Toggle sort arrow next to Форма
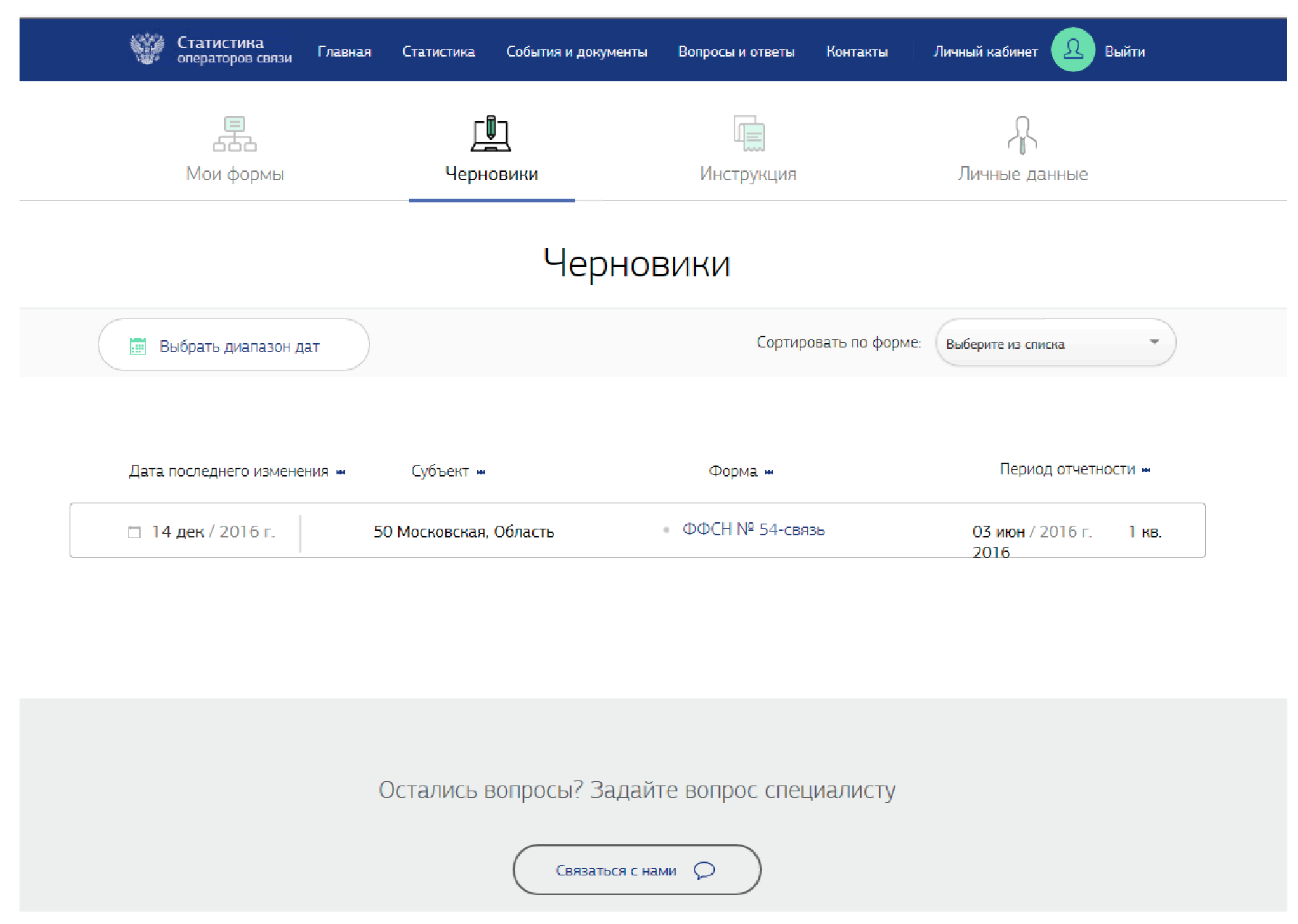This screenshot has height=924, width=1298. 769,472
